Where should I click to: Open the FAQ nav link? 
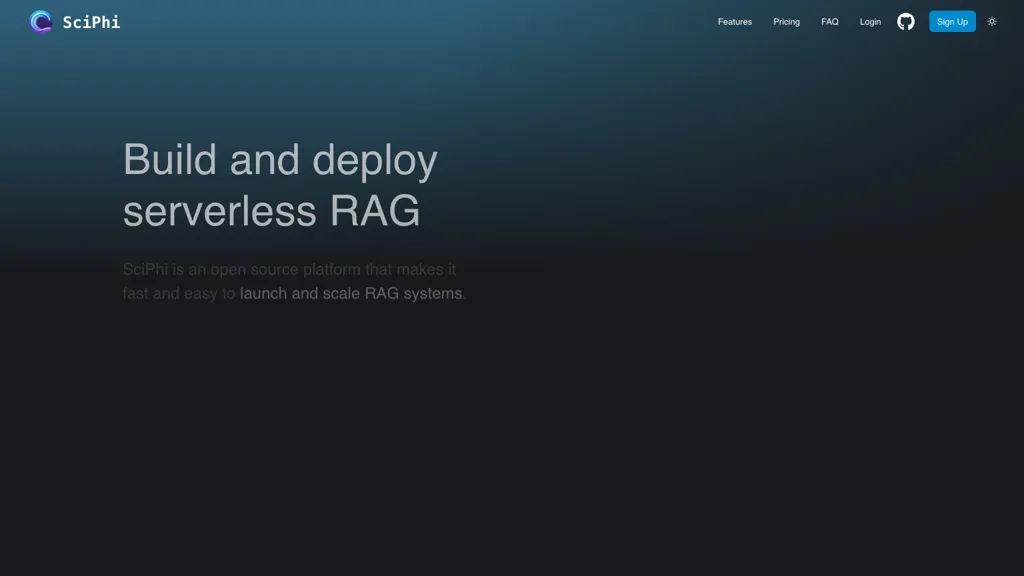click(x=830, y=22)
